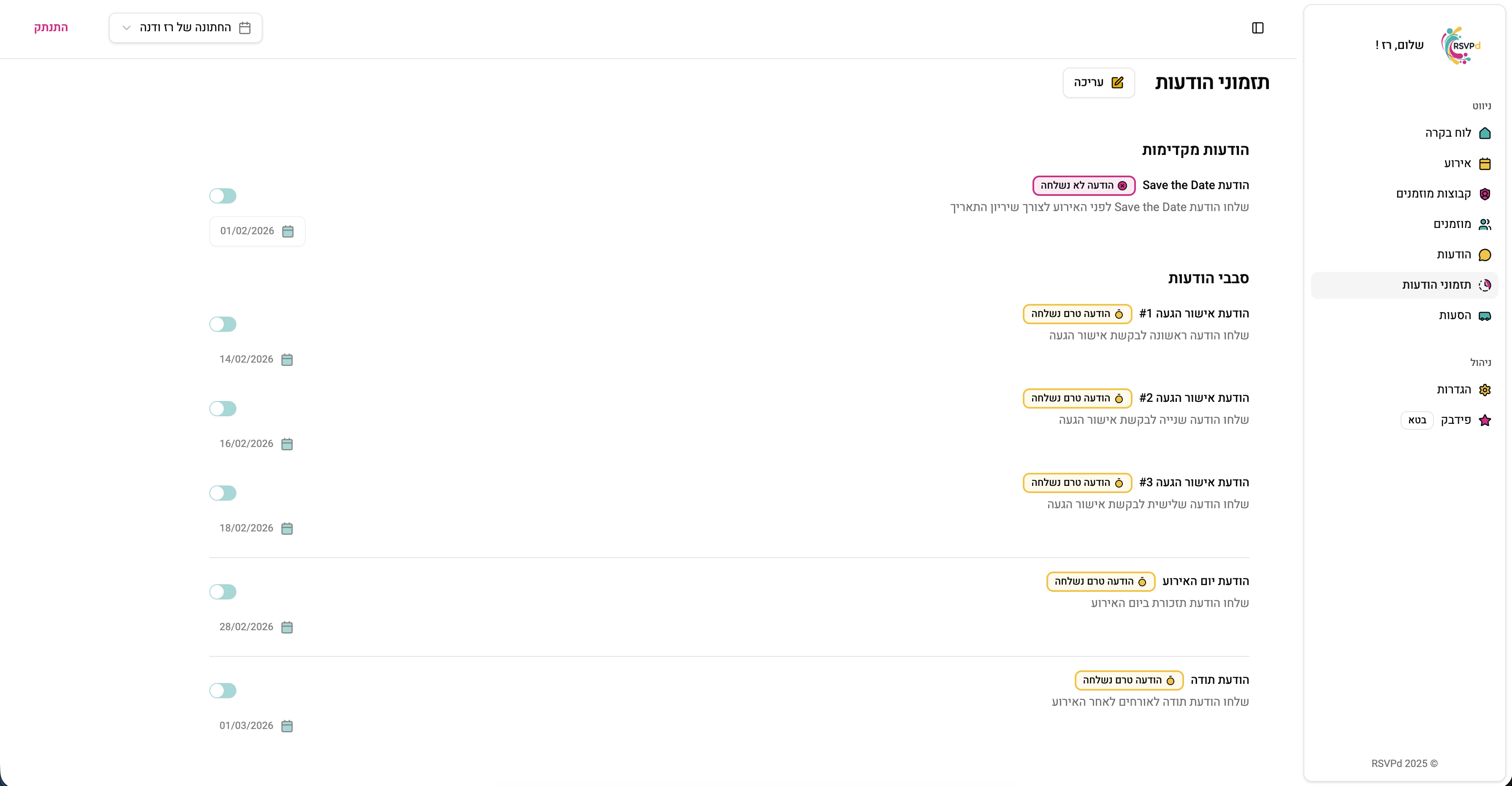1512x786 pixels.
Task: Open the מוזמנים people icon
Action: [x=1485, y=224]
